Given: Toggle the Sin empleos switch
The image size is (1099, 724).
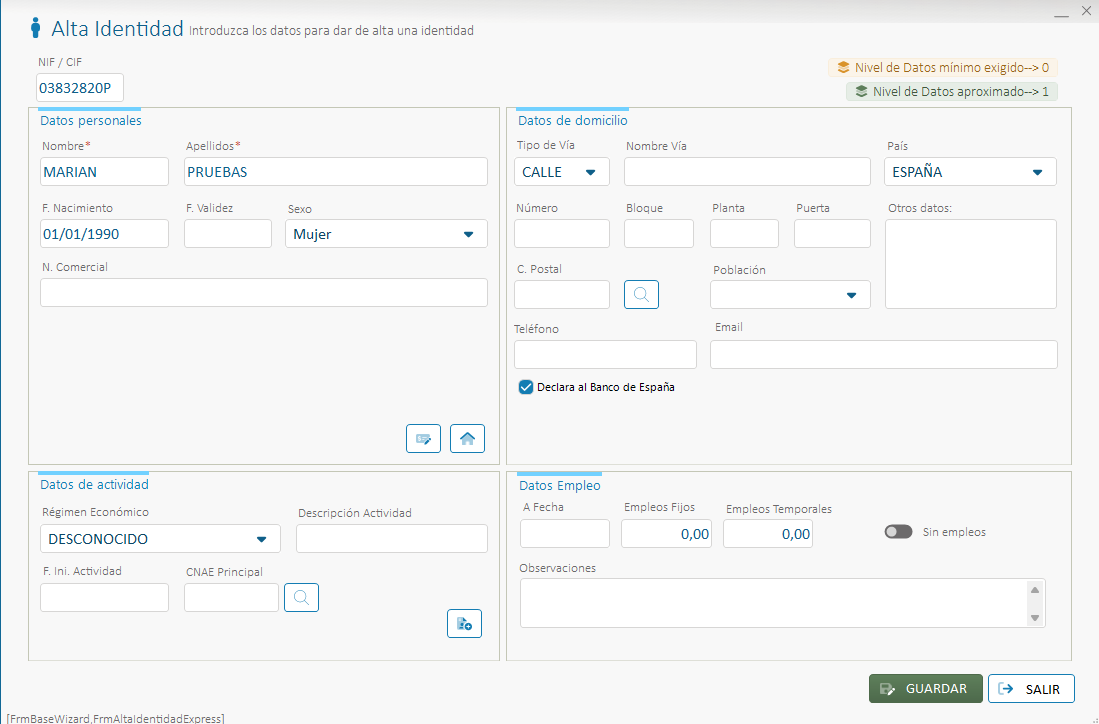Looking at the screenshot, I should tap(899, 532).
